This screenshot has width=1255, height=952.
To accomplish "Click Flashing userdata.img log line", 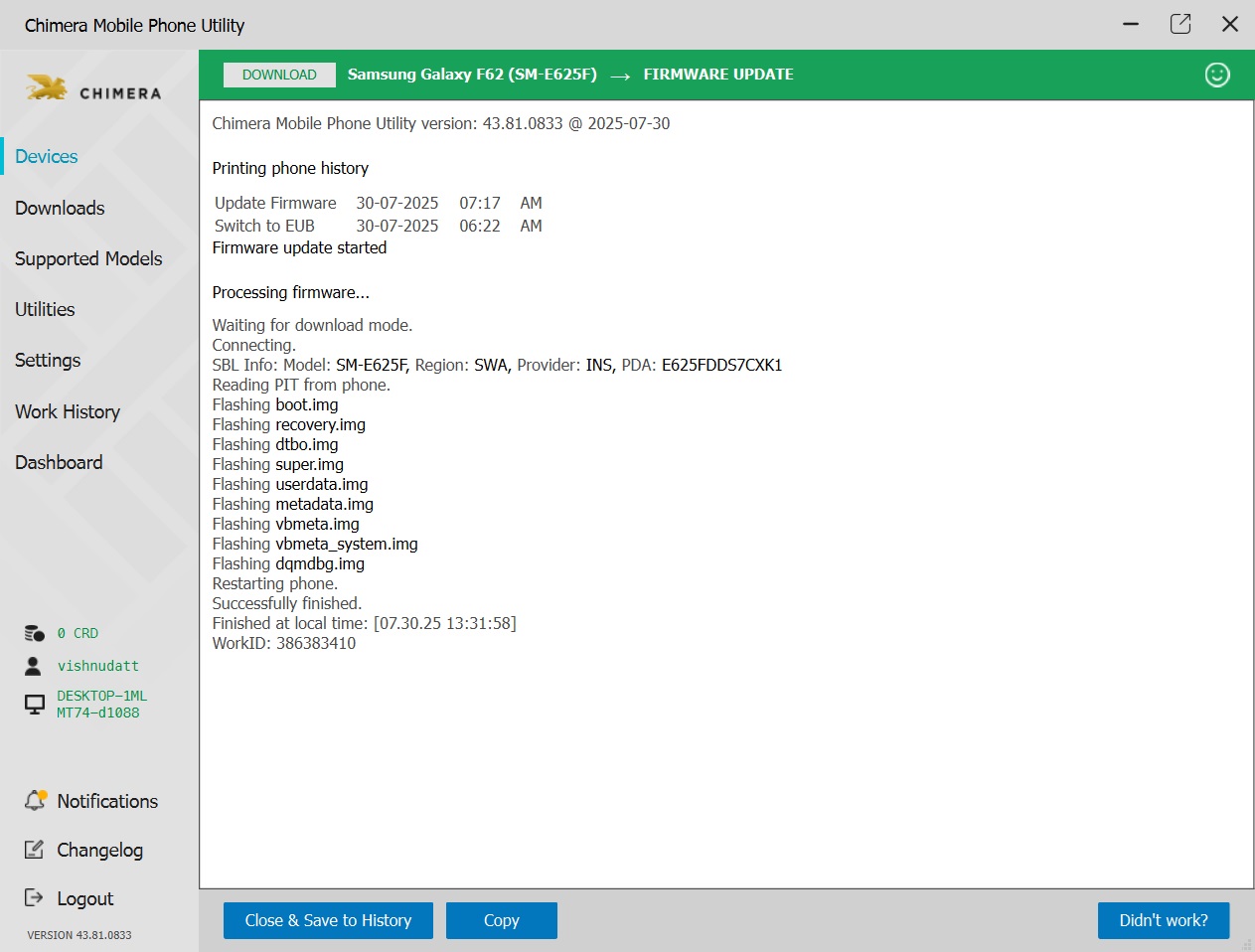I will (x=290, y=484).
